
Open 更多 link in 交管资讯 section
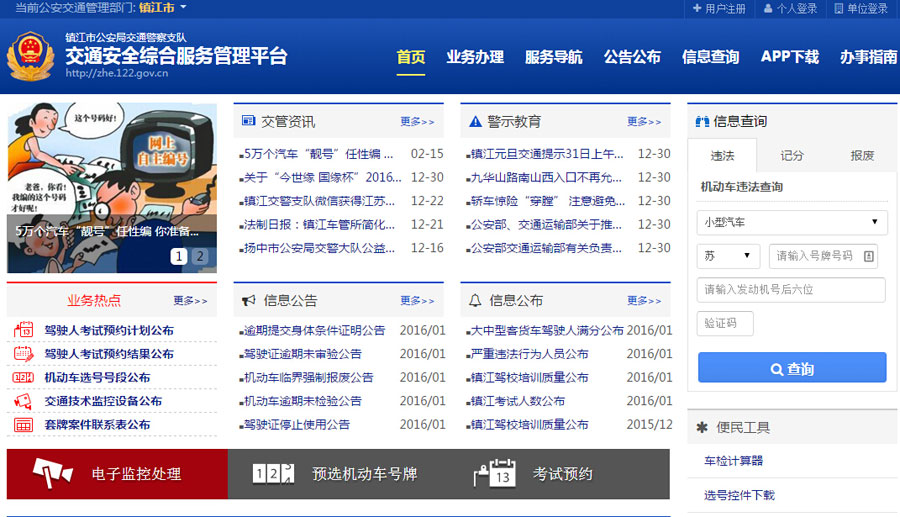(417, 122)
